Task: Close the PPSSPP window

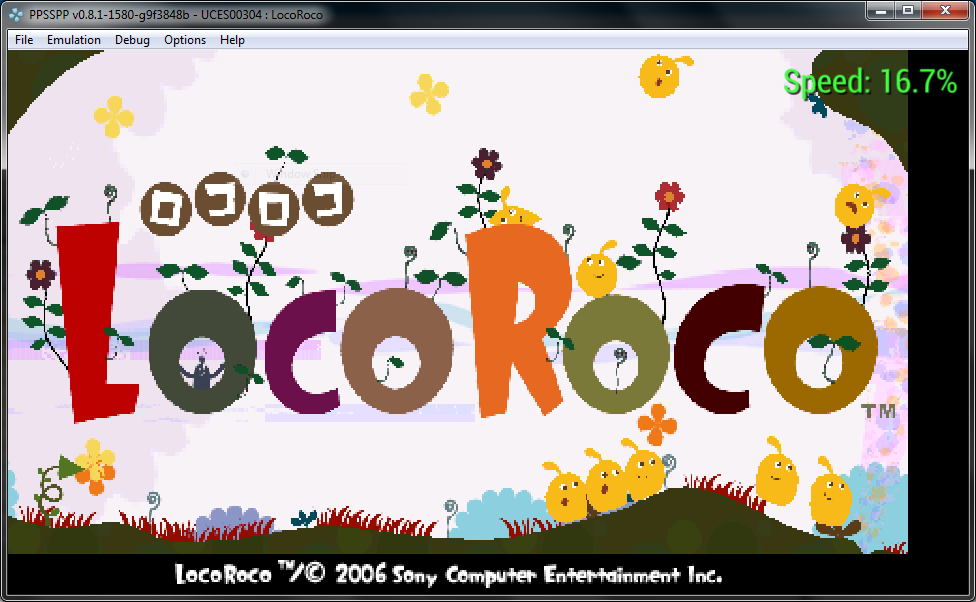Action: pos(945,11)
